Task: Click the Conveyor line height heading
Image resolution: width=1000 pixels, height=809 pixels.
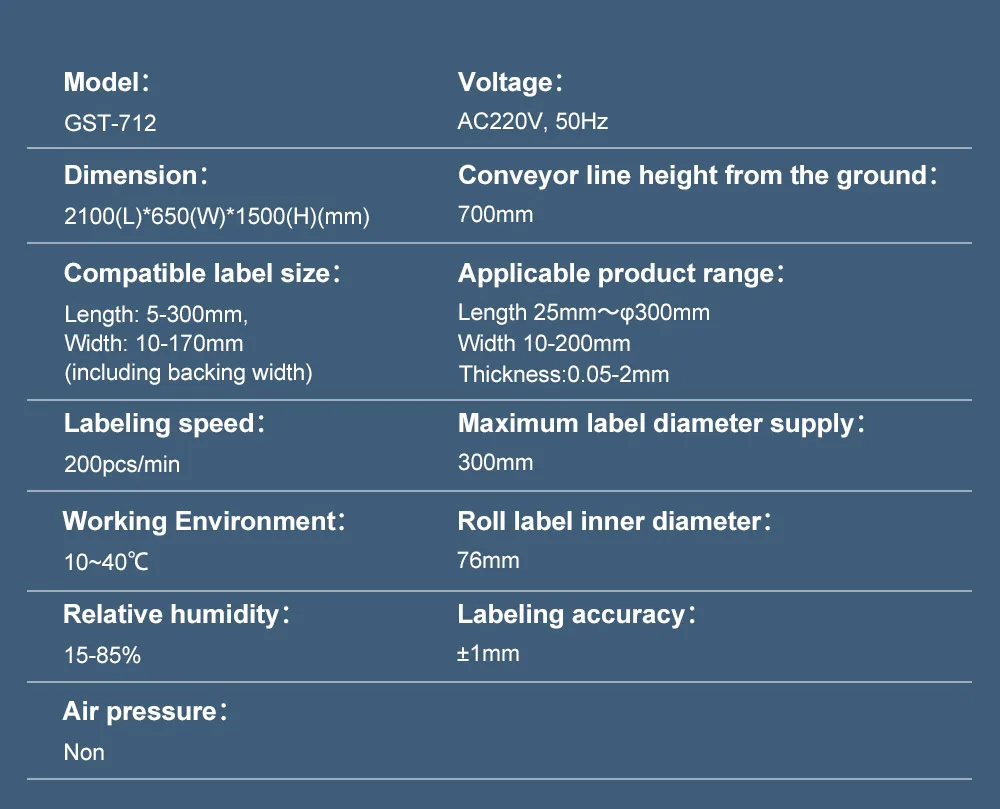Action: tap(698, 175)
